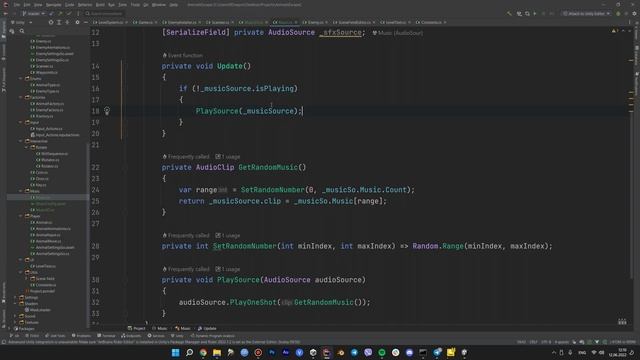Collapse the Enums folder
Image resolution: width=640 pixels, height=360 pixels.
[21, 78]
